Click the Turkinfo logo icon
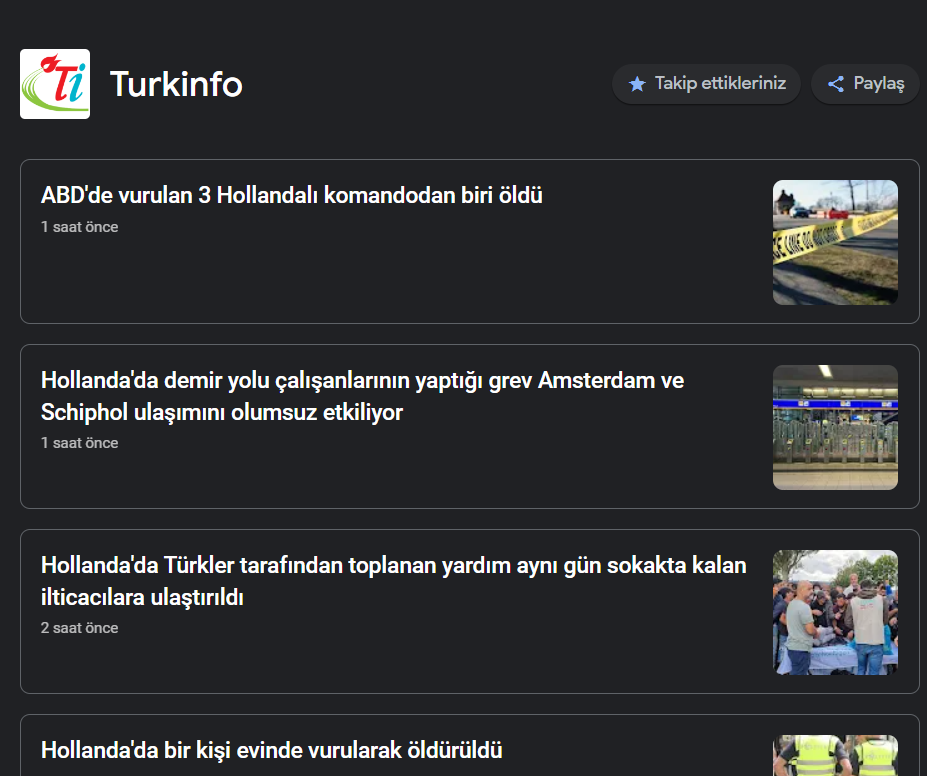The width and height of the screenshot is (927, 776). point(55,84)
